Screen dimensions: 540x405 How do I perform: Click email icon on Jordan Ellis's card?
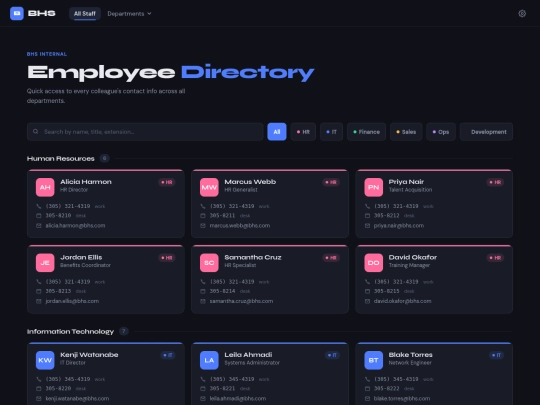coord(39,301)
